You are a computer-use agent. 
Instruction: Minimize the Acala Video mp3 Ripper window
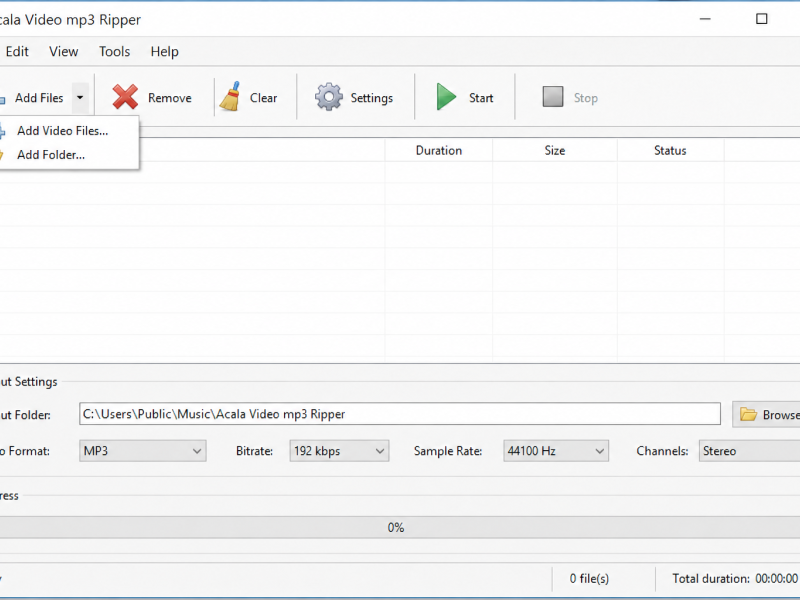705,19
